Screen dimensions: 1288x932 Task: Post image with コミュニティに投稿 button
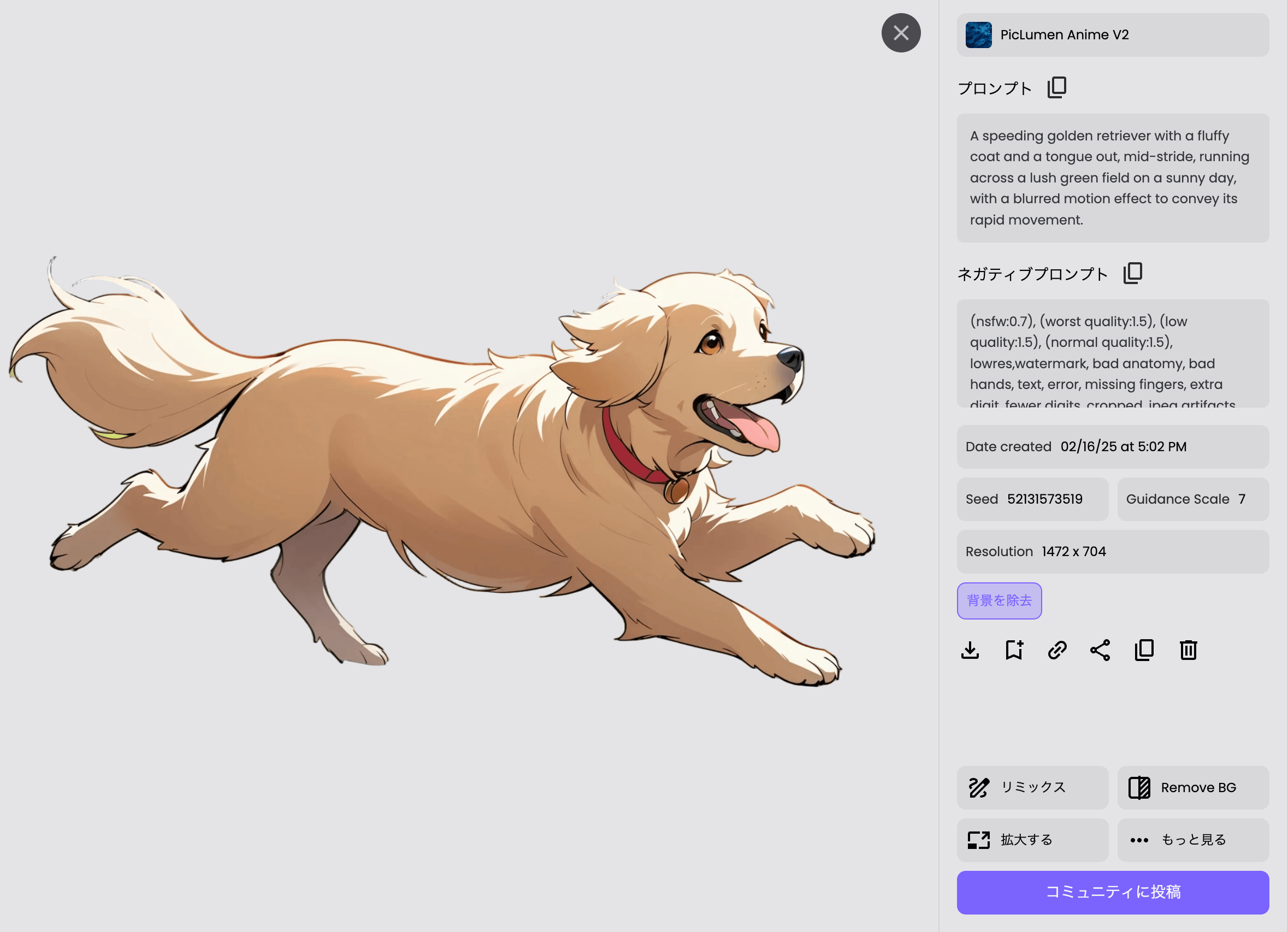(x=1113, y=892)
